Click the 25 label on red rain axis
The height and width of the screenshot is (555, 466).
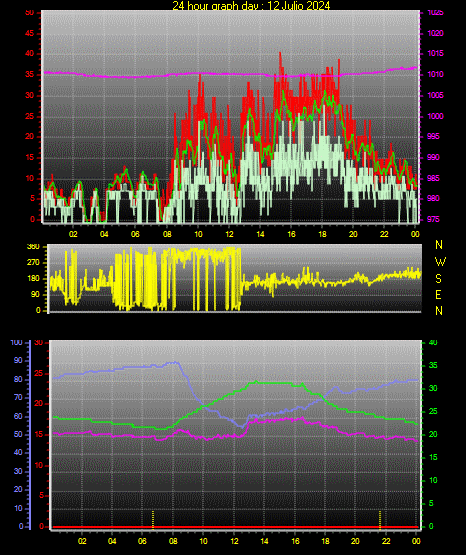pos(39,373)
